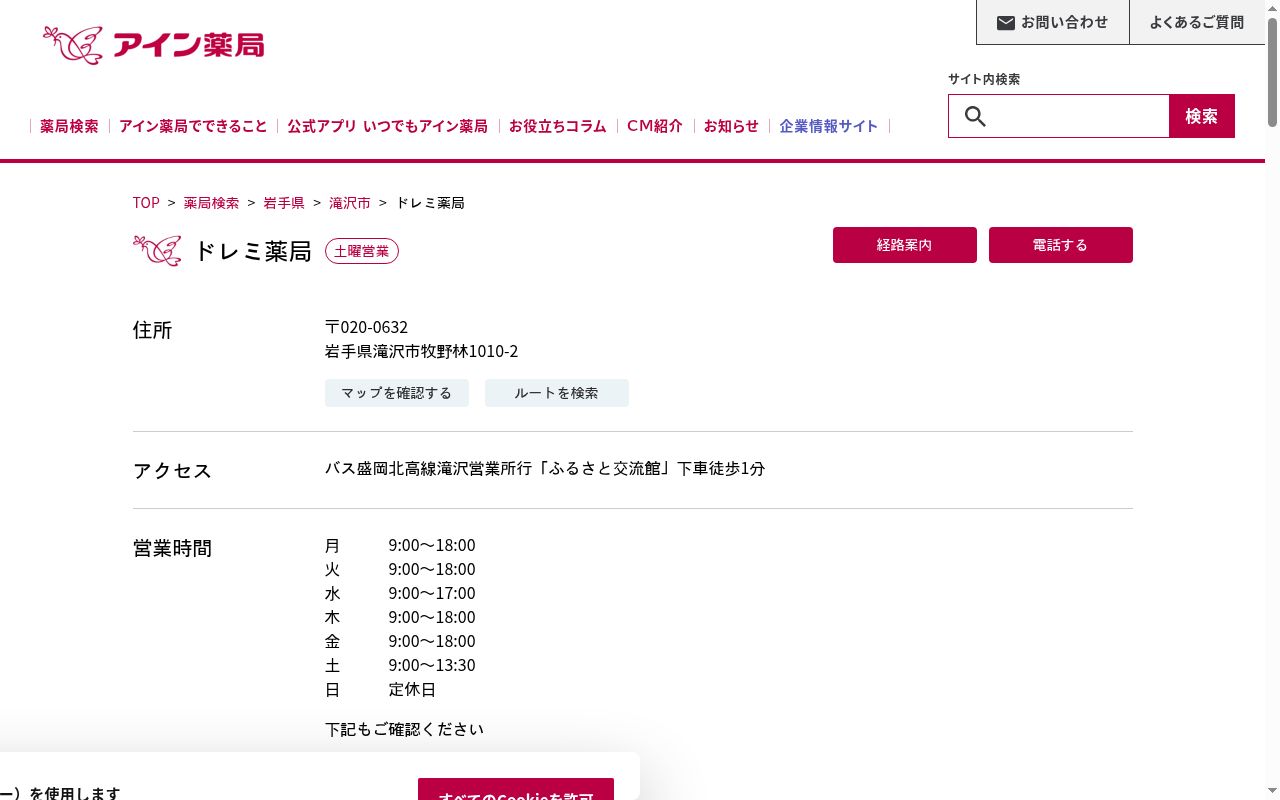The image size is (1280, 800).
Task: Focus the サイト内検索 input field
Action: pyautogui.click(x=1059, y=116)
